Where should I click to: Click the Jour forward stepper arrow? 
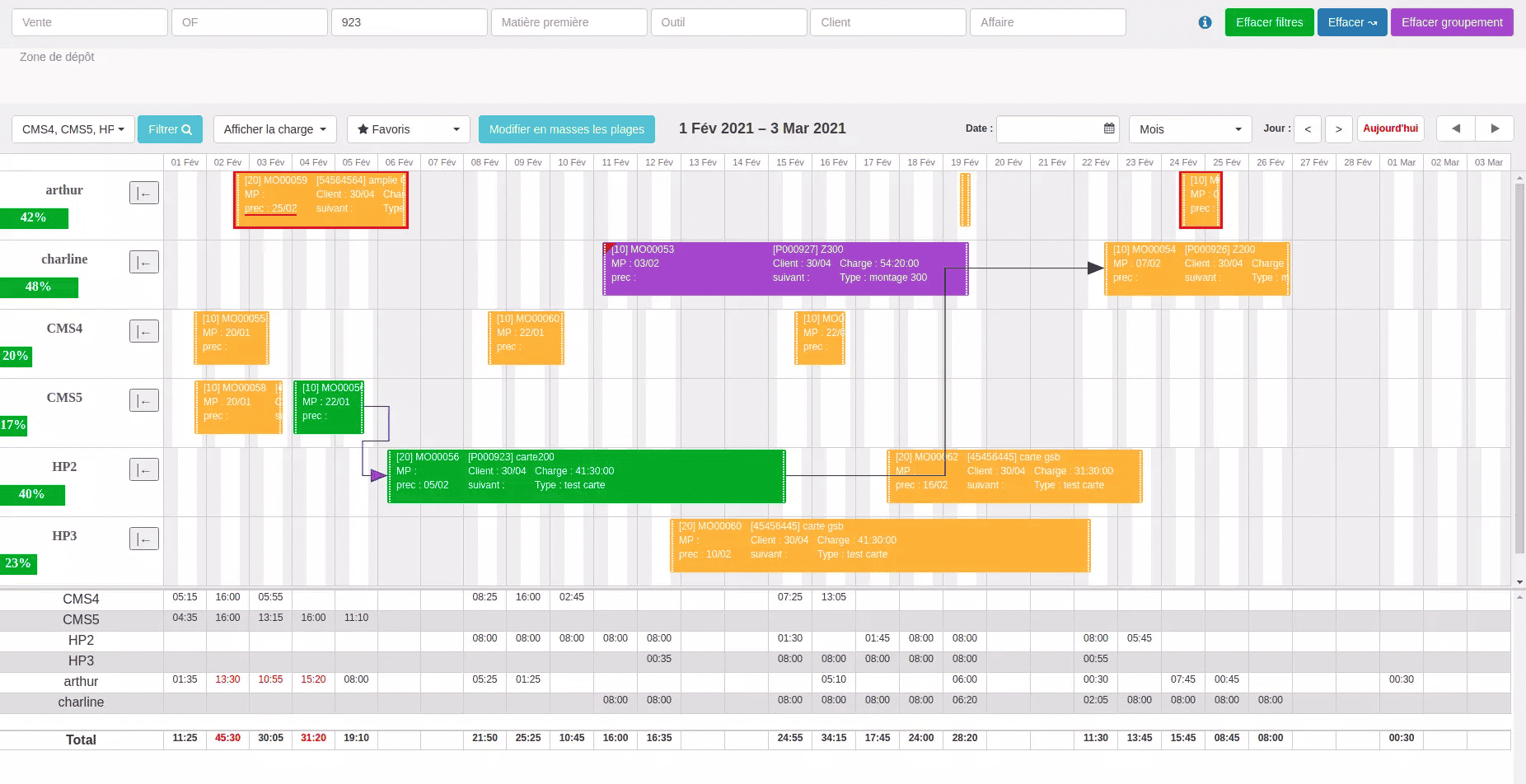pos(1339,129)
